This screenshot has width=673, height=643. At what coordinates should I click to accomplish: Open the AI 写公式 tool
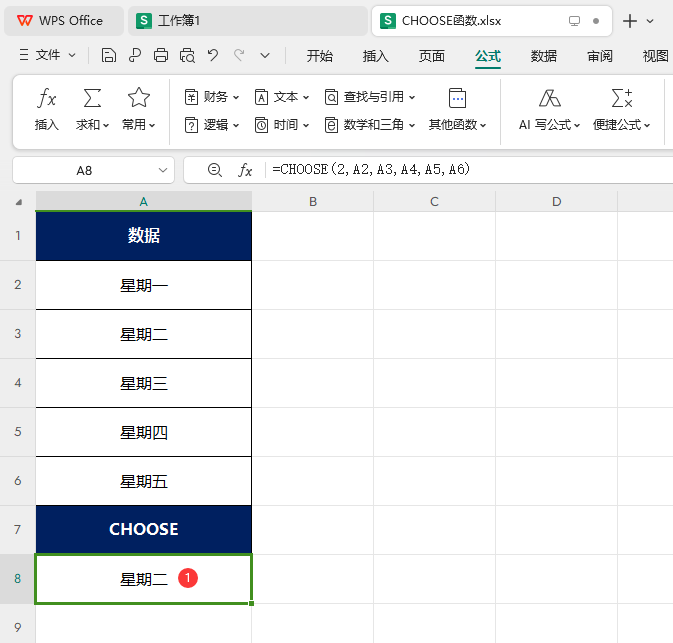click(549, 109)
